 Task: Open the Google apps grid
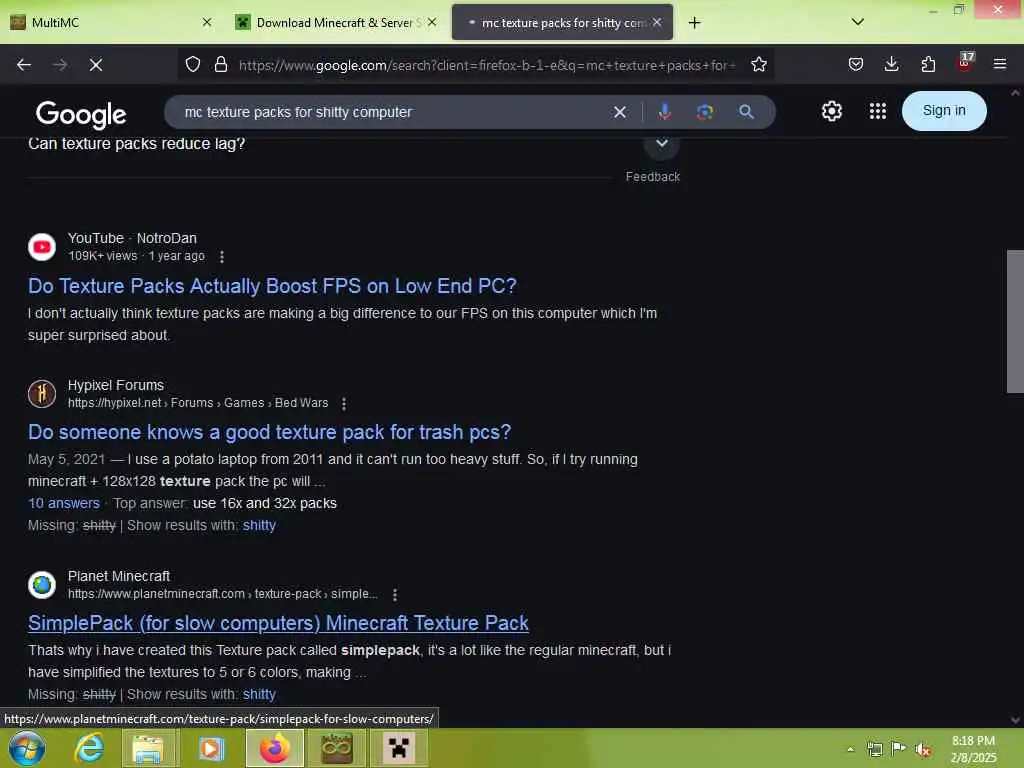pyautogui.click(x=878, y=111)
